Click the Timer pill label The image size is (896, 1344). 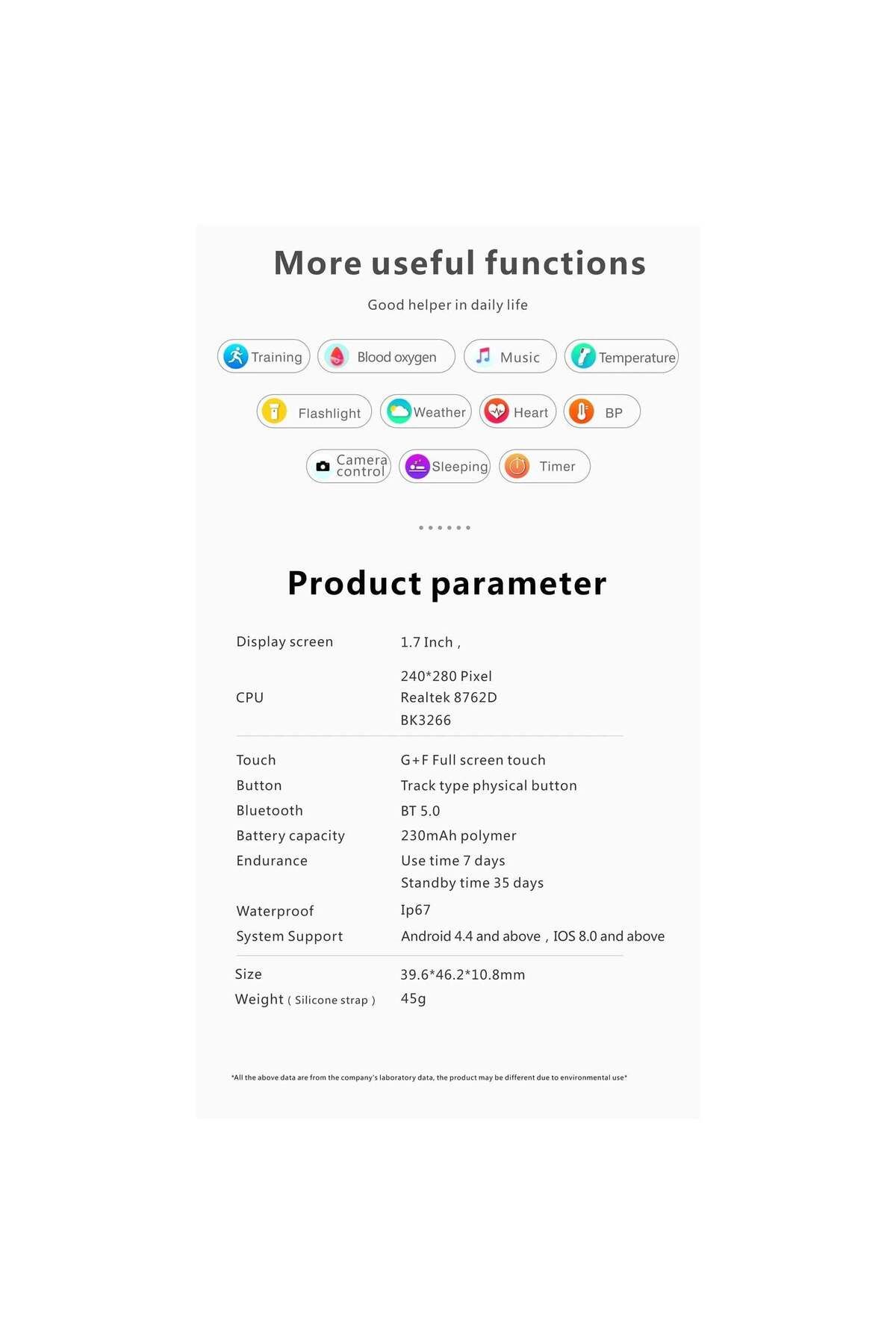tap(557, 466)
